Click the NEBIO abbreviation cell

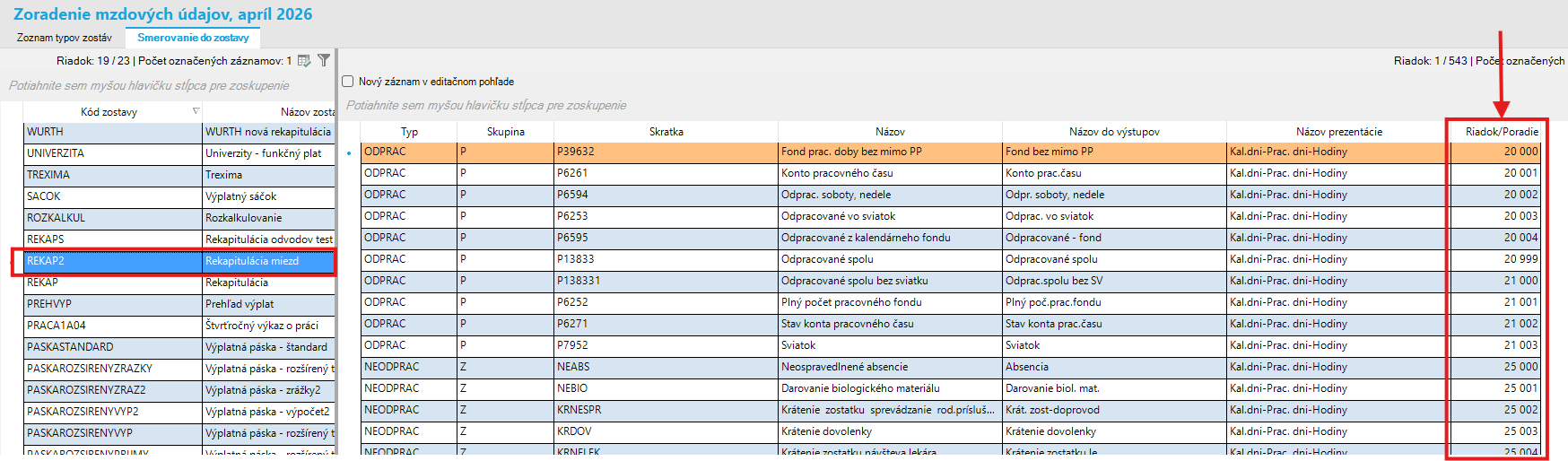(666, 388)
